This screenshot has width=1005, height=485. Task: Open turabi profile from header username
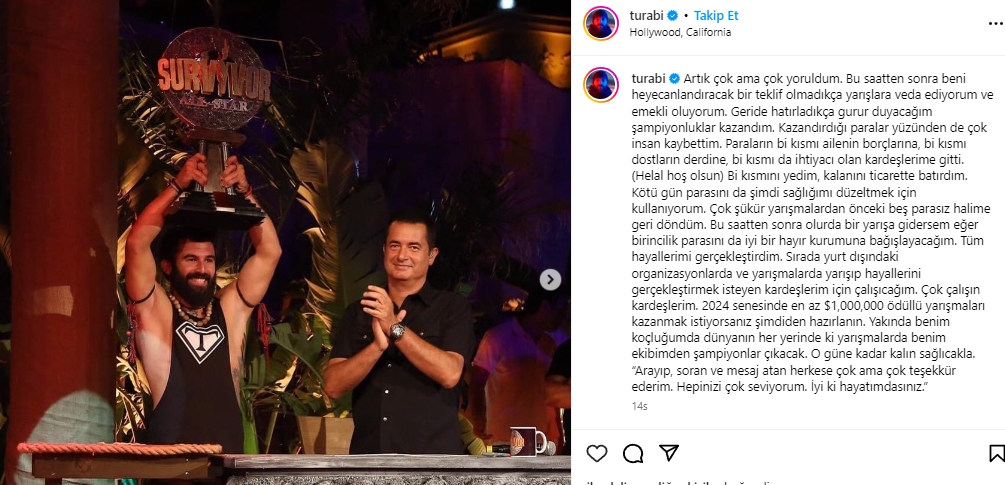pos(644,15)
